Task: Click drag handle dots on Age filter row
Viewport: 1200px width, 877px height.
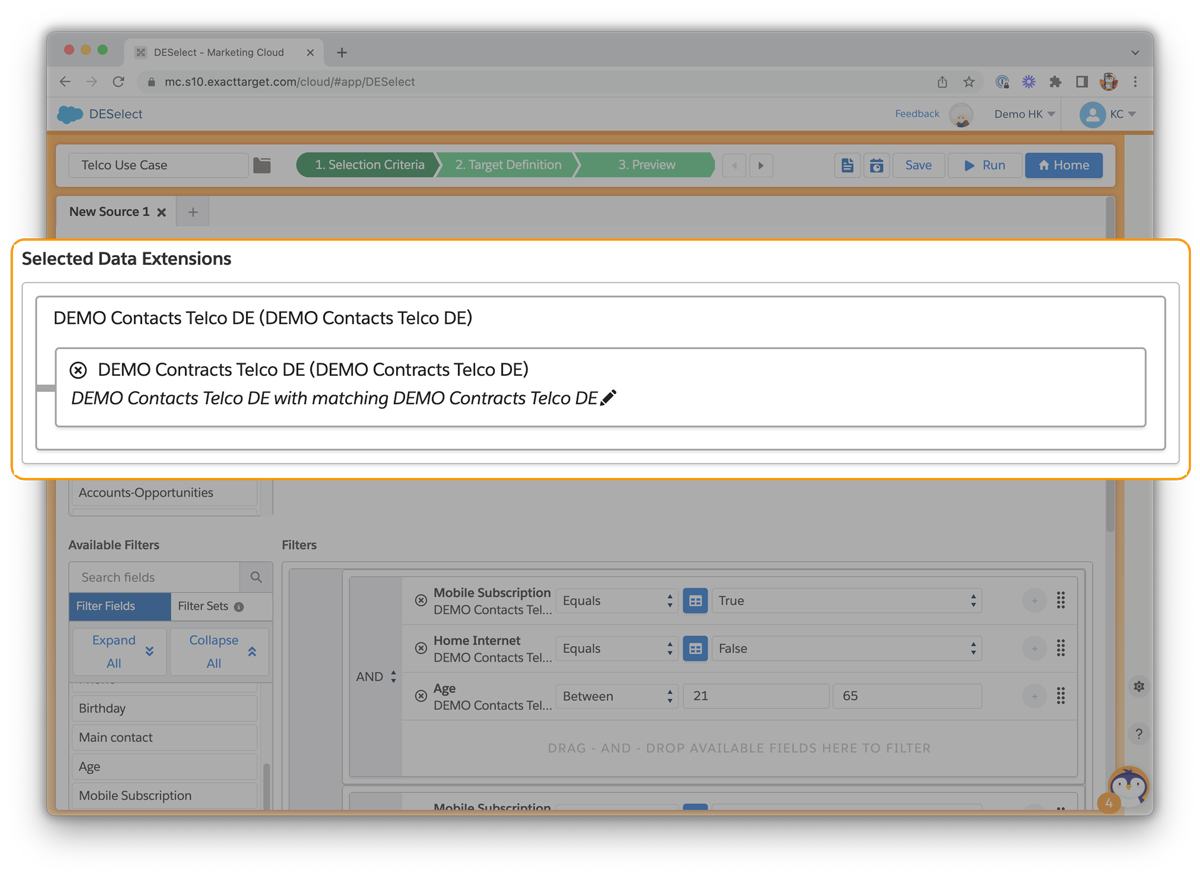Action: click(1060, 696)
